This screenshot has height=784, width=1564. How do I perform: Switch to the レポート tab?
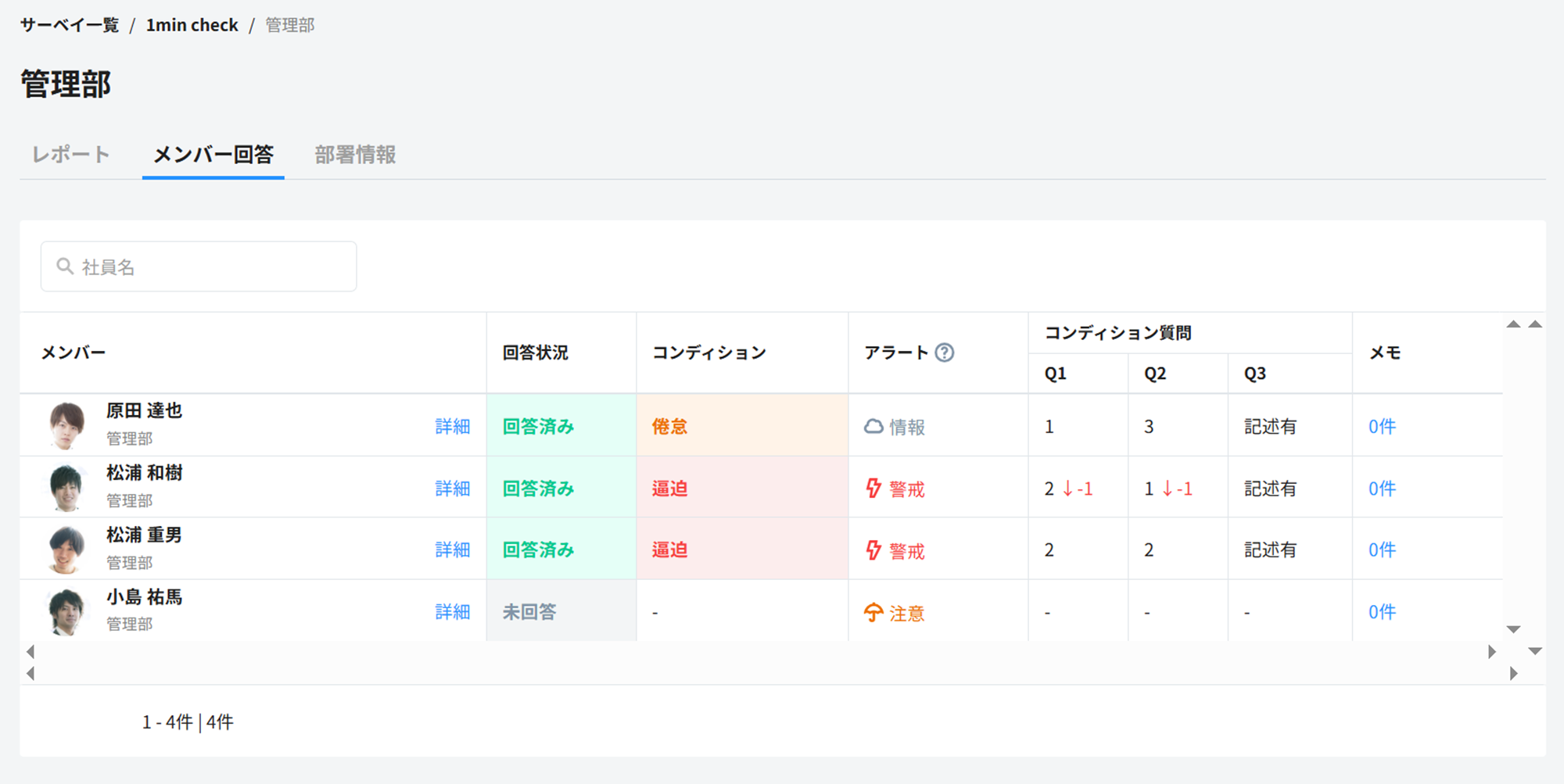click(70, 155)
